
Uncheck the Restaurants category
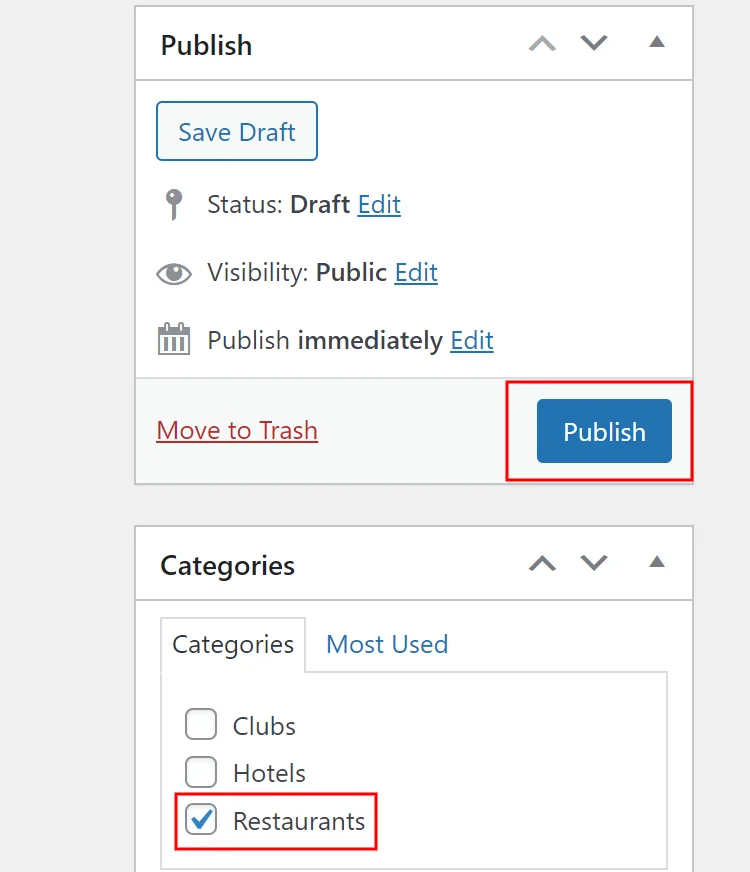coord(201,820)
